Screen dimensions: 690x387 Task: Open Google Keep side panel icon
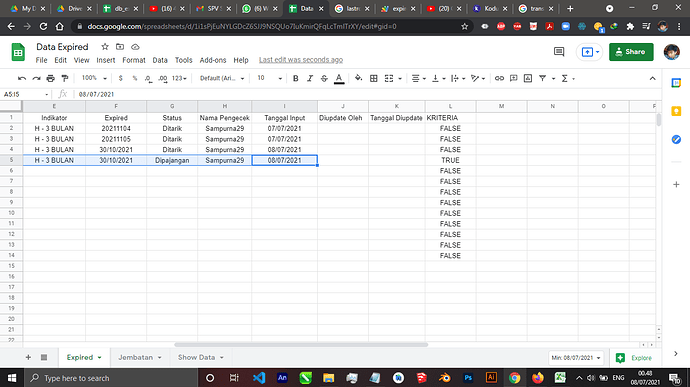[676, 111]
